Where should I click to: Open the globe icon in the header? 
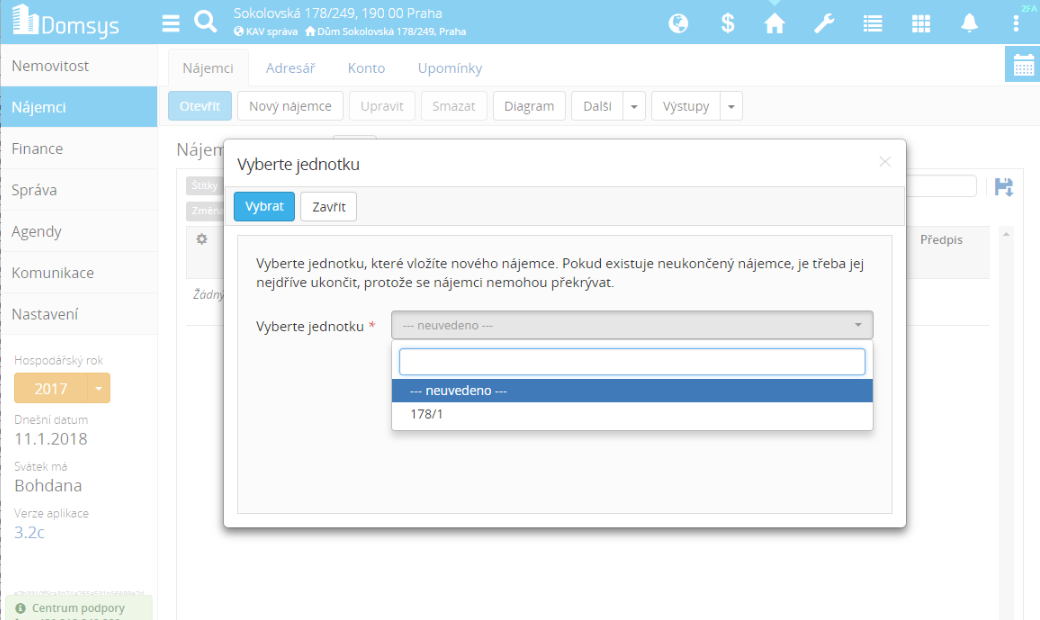[678, 23]
